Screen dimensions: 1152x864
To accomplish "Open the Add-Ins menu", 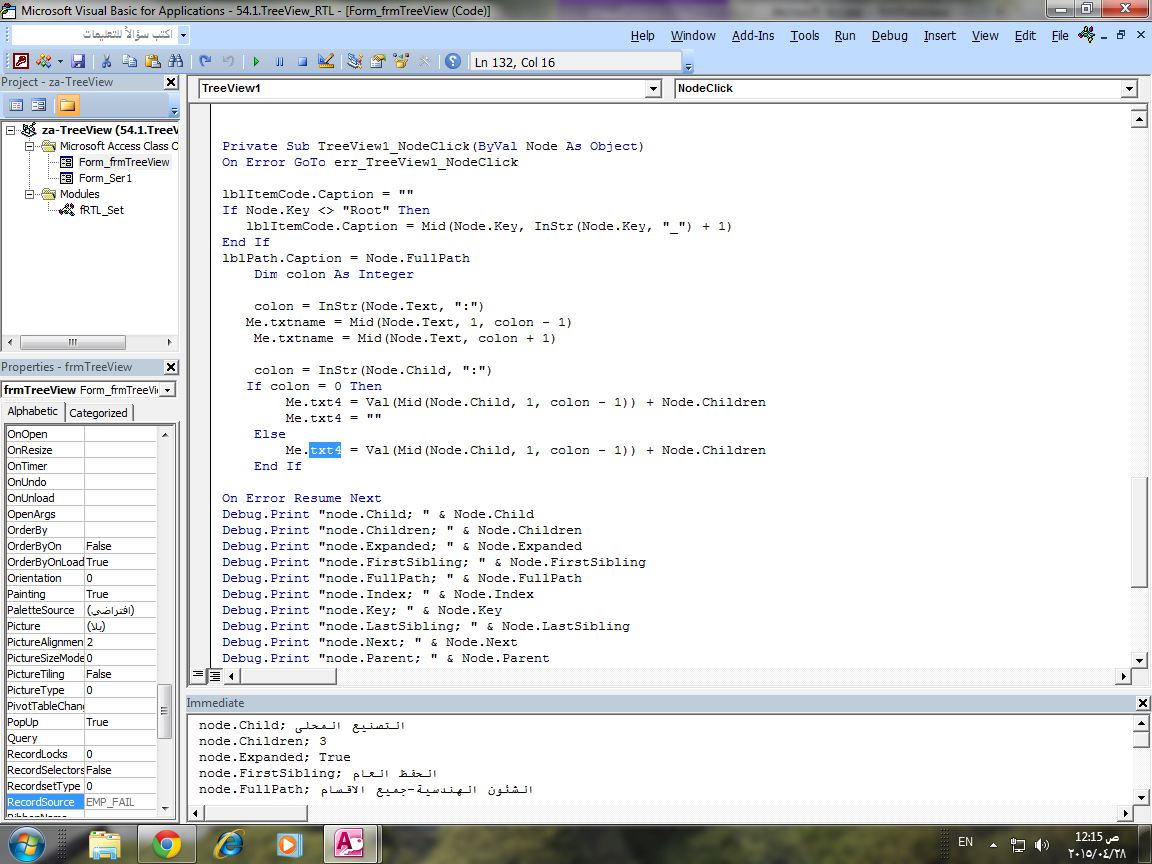I will [752, 35].
